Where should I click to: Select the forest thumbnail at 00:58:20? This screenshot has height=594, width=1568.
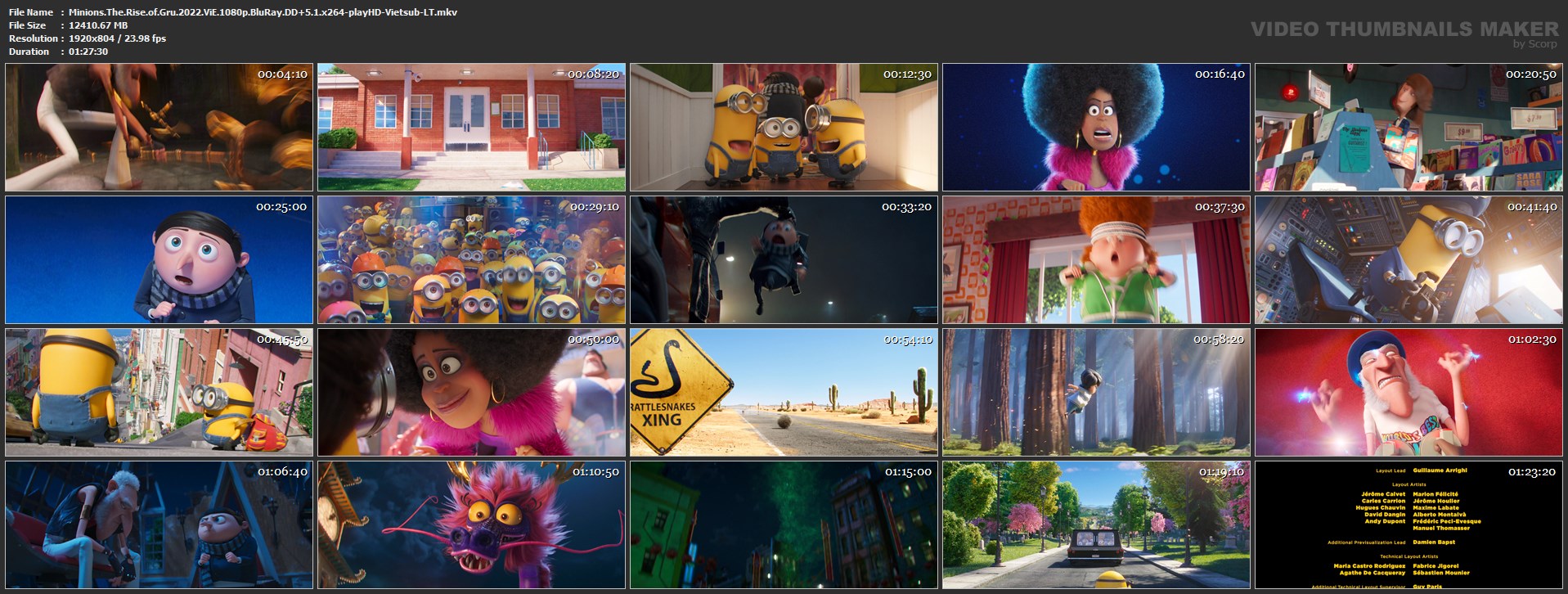pyautogui.click(x=1097, y=393)
